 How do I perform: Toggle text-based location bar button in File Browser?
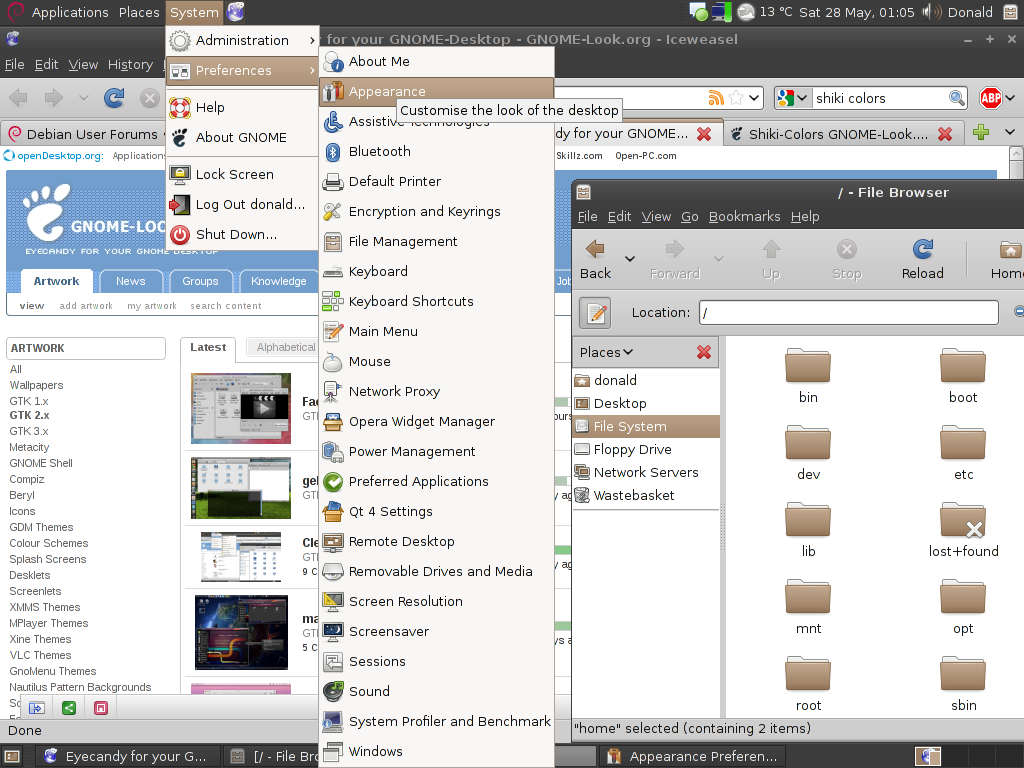pyautogui.click(x=595, y=313)
